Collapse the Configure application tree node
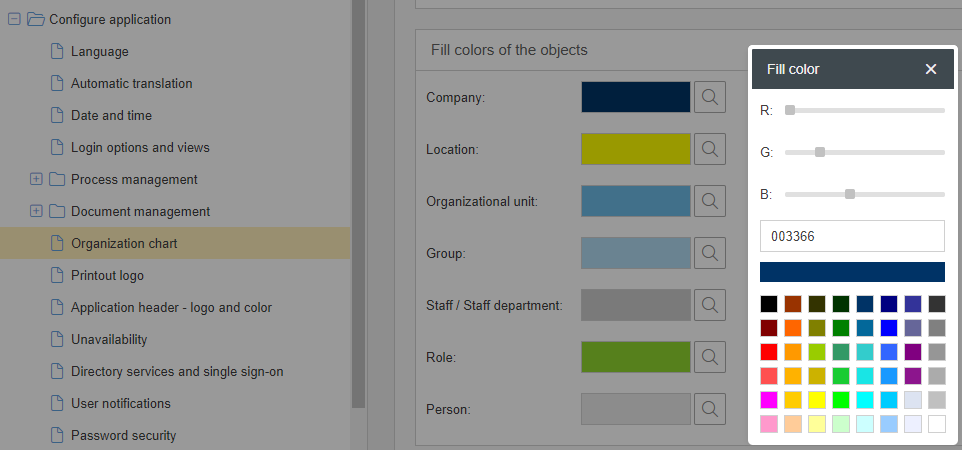 tap(14, 19)
